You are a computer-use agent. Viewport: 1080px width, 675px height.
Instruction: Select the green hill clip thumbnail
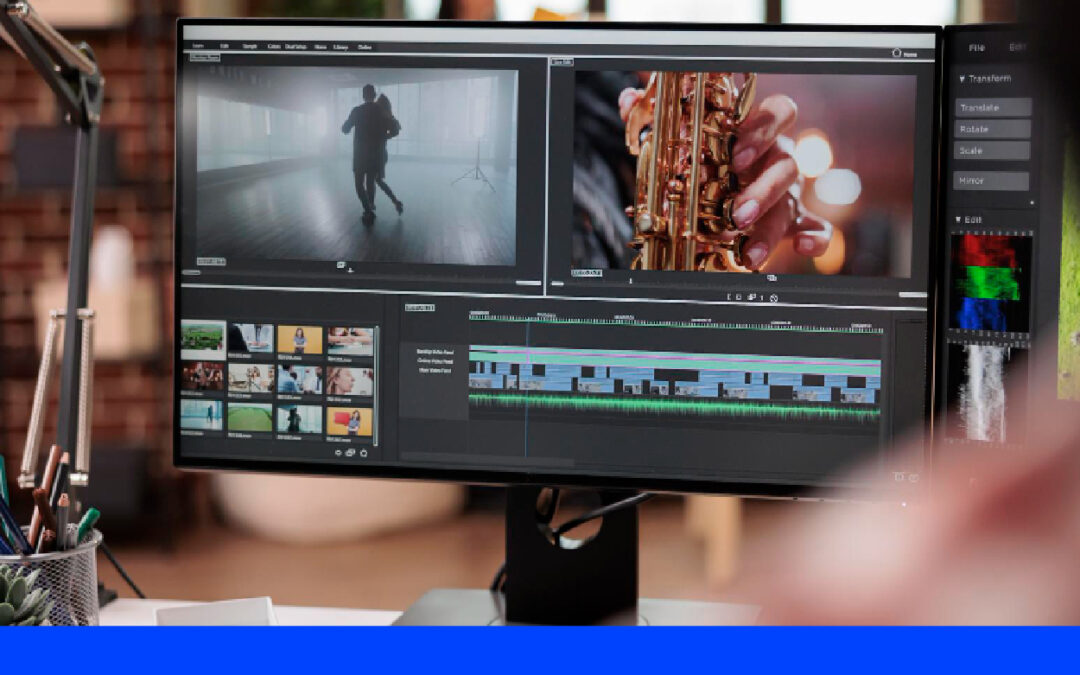point(250,417)
